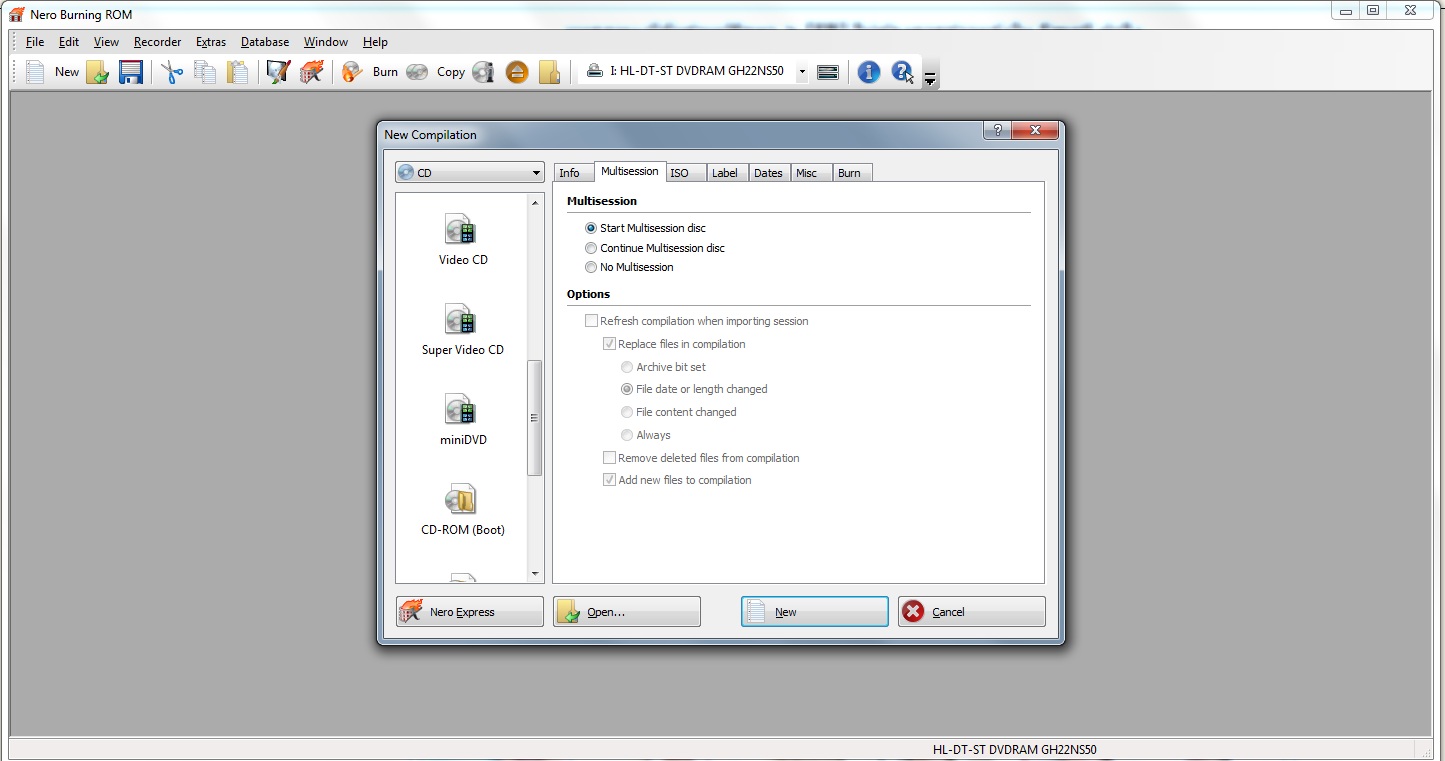Select the Multisession tab
The image size is (1445, 761).
[630, 171]
